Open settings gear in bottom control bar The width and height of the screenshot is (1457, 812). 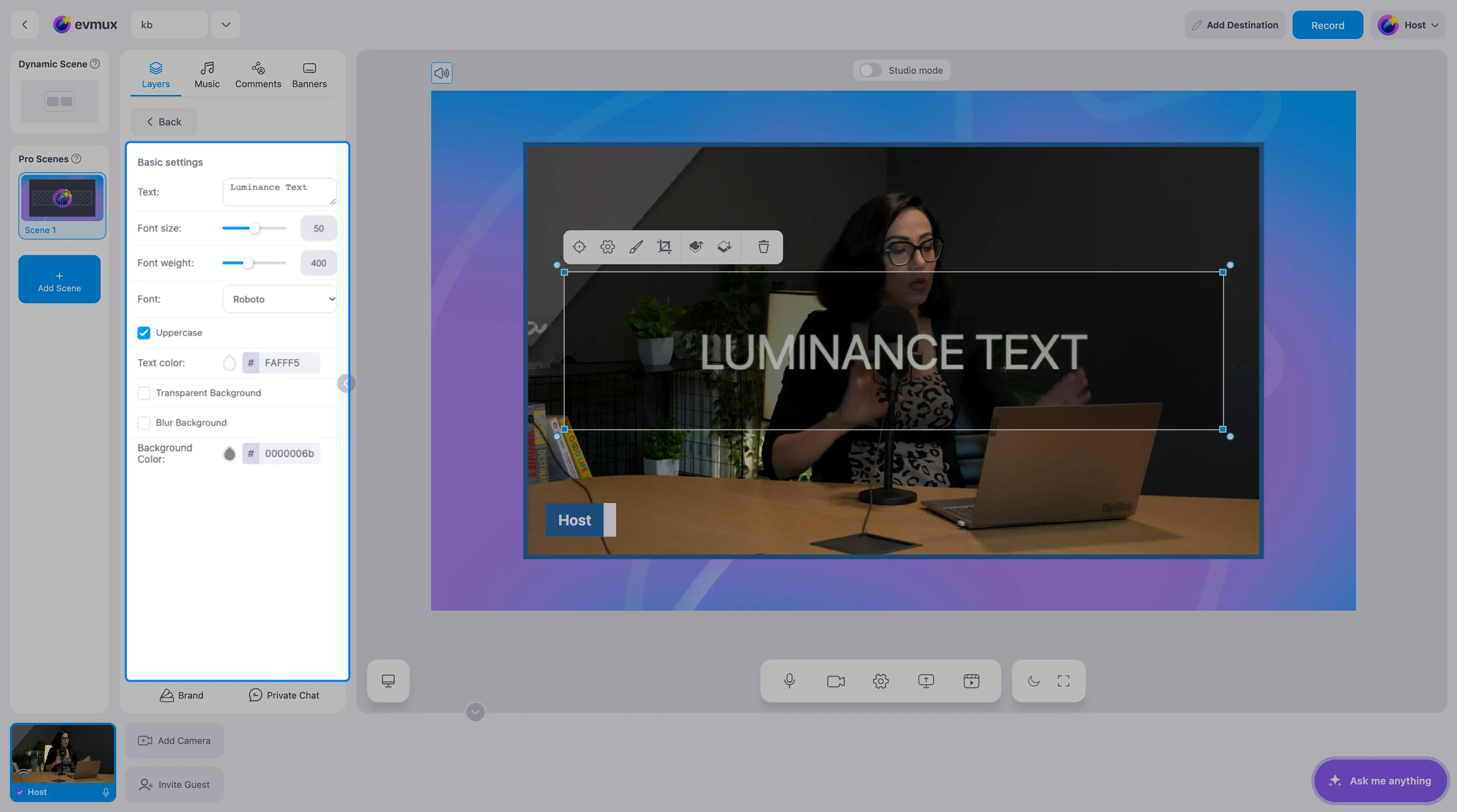[x=881, y=681]
